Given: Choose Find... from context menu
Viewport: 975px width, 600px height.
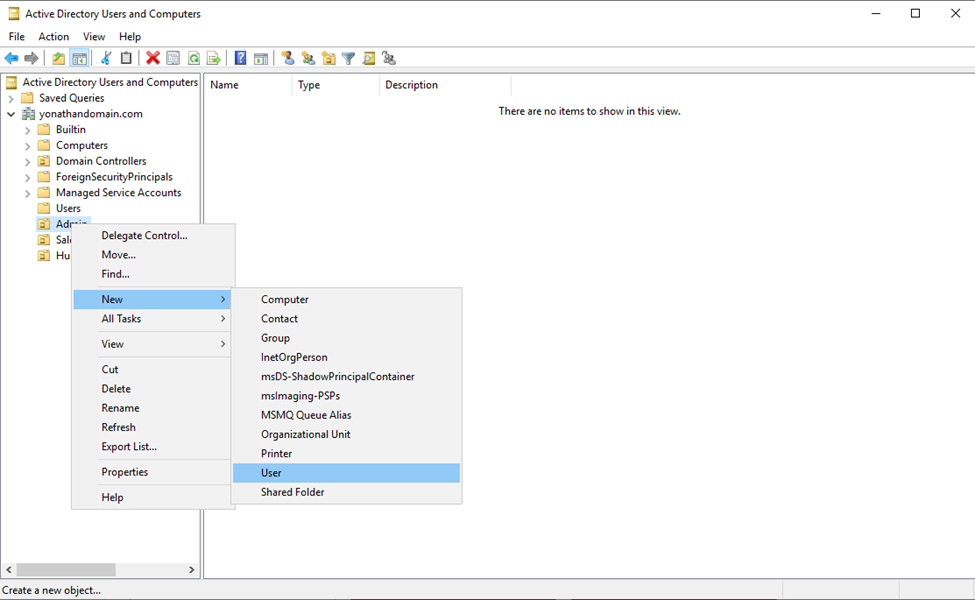Looking at the screenshot, I should coord(152,274).
